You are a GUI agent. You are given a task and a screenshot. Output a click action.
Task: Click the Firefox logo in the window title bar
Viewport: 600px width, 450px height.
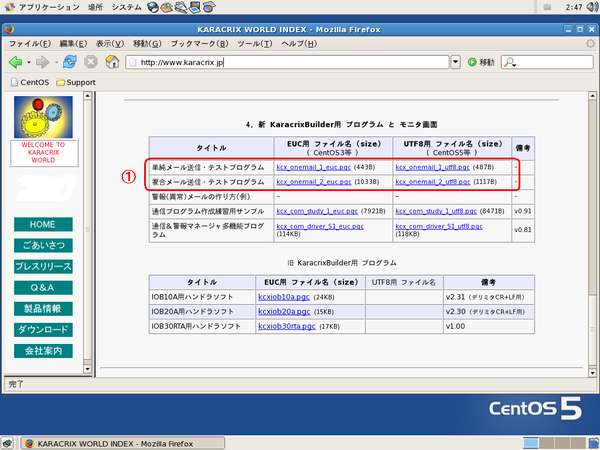click(x=10, y=29)
